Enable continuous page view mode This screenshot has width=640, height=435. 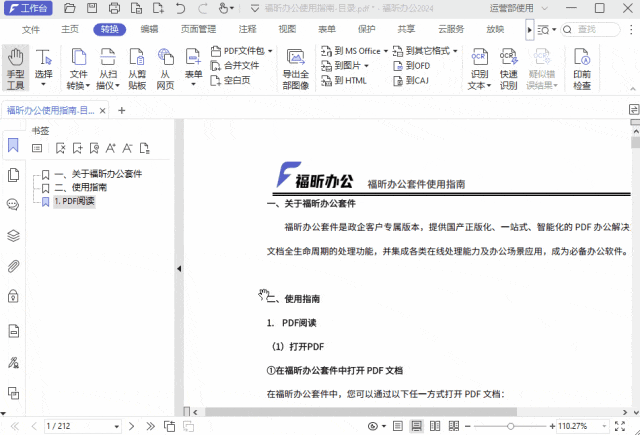tap(416, 426)
